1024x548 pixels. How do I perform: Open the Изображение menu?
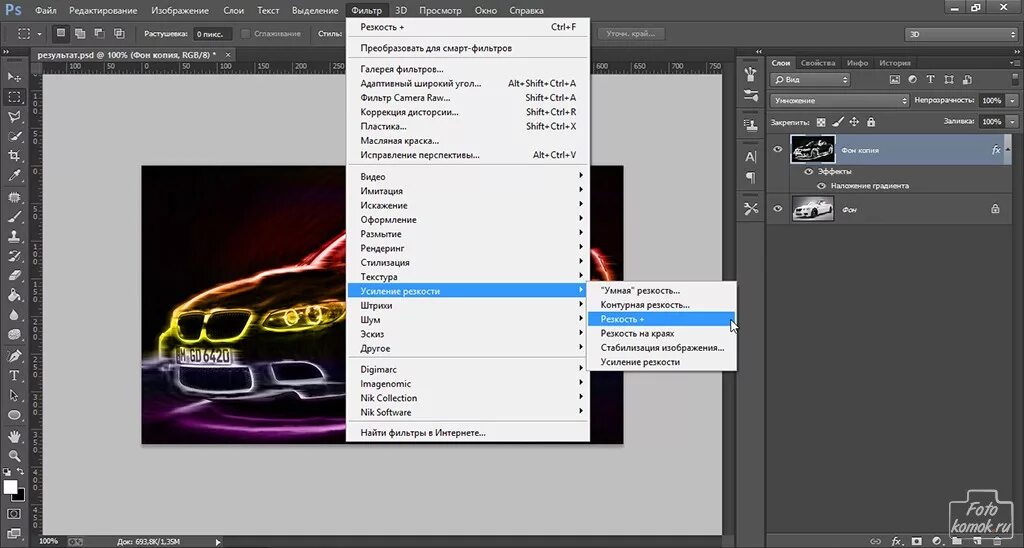(180, 10)
